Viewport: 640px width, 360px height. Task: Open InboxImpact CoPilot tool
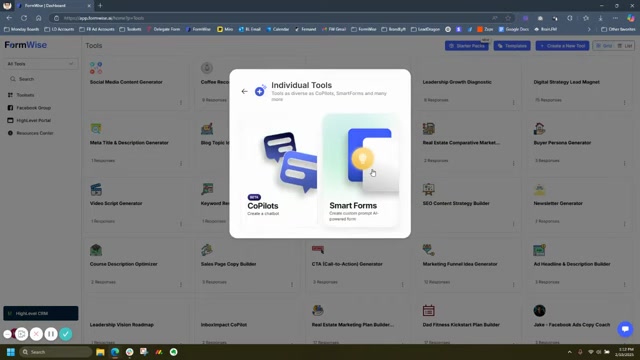[x=224, y=325]
